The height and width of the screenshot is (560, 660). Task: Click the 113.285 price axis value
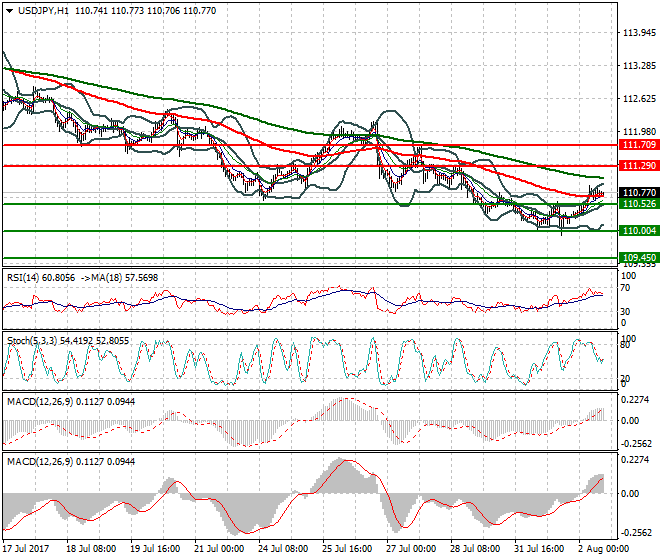pyautogui.click(x=639, y=66)
